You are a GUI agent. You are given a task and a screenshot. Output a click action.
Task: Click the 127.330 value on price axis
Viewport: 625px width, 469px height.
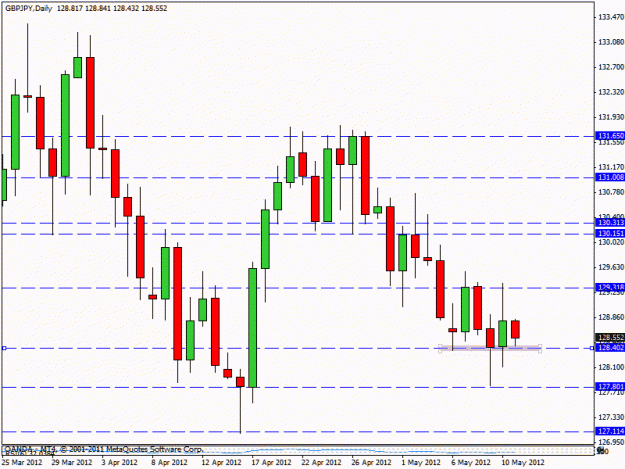(611, 417)
